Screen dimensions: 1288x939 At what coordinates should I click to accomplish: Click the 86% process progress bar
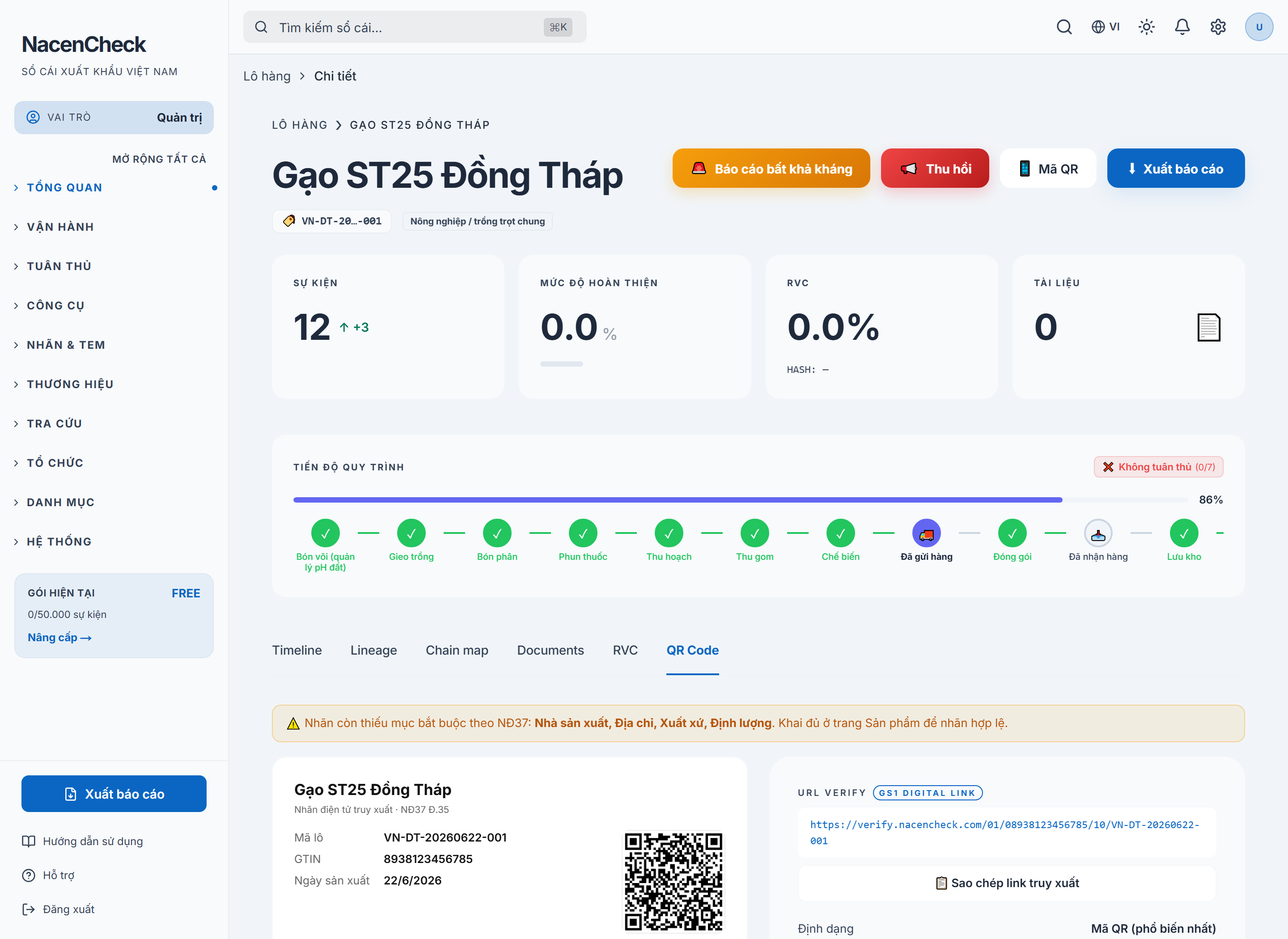coord(740,499)
